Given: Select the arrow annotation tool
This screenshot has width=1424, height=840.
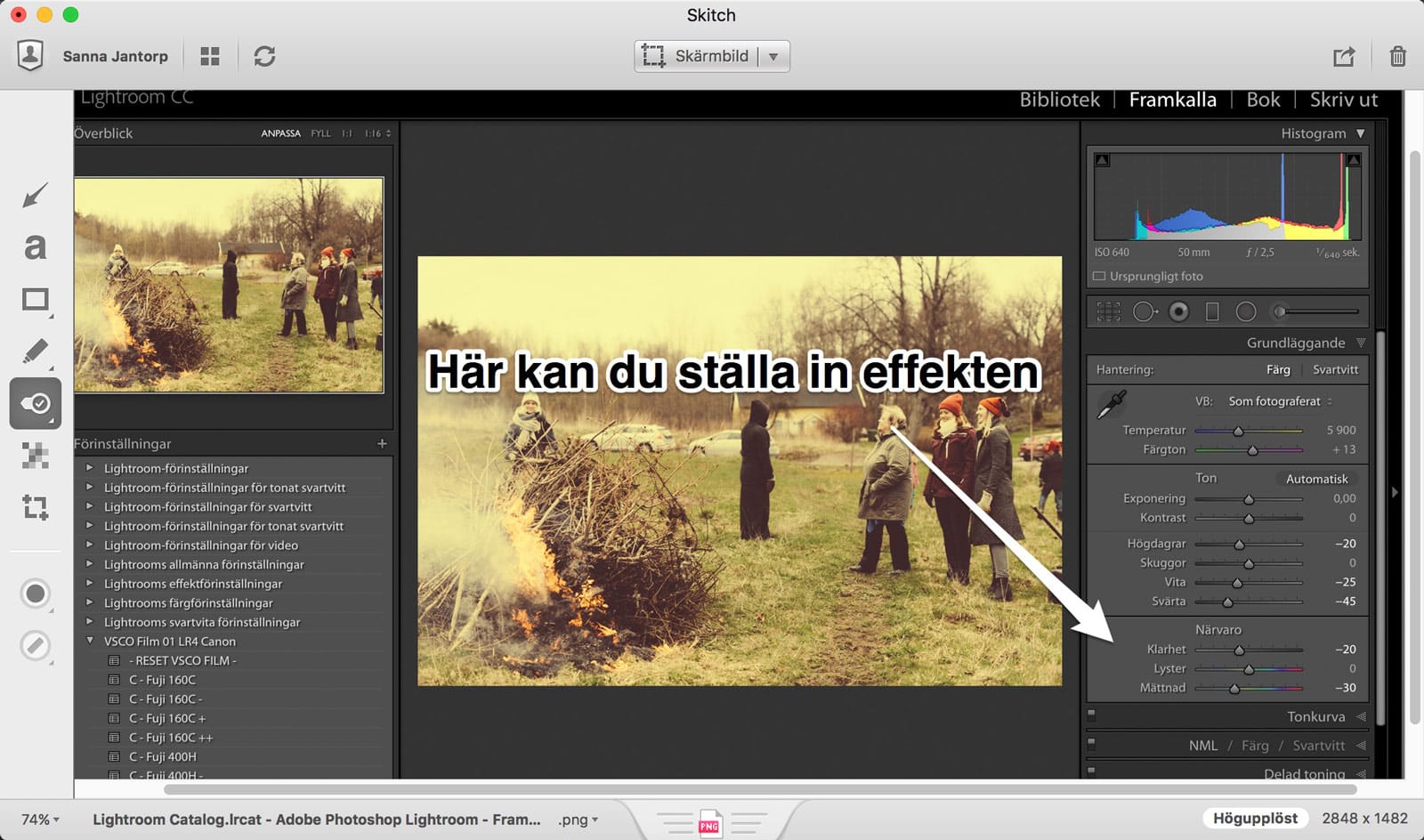Looking at the screenshot, I should [x=35, y=195].
